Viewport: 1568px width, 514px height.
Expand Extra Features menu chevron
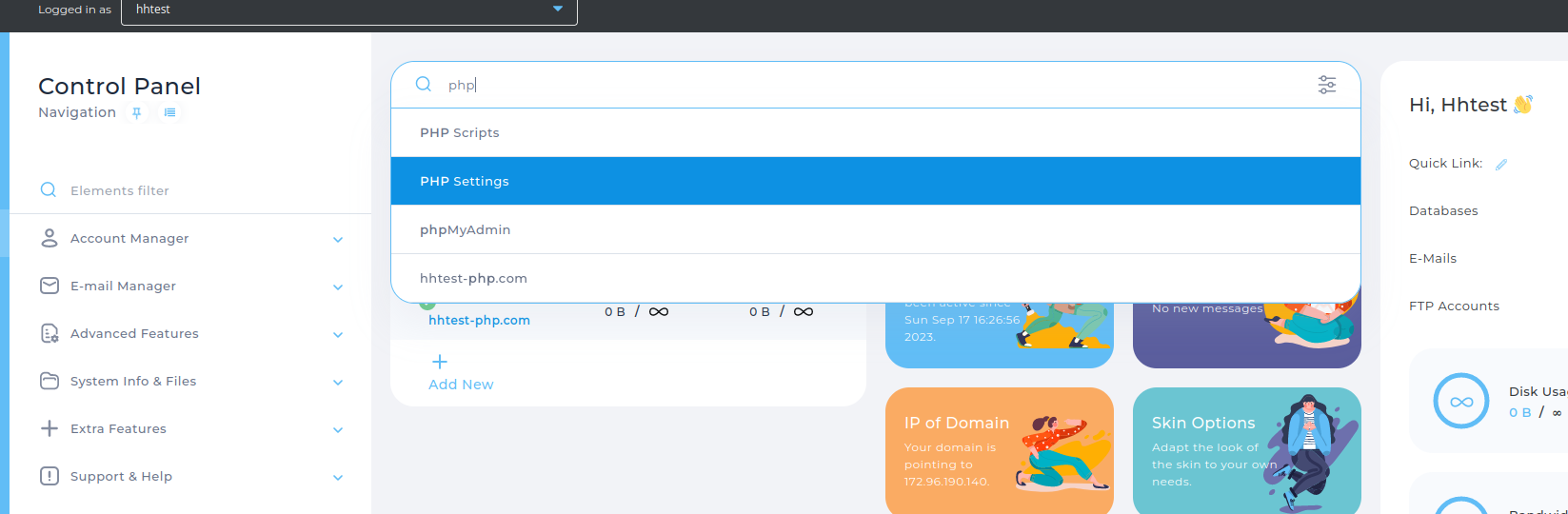pos(338,430)
